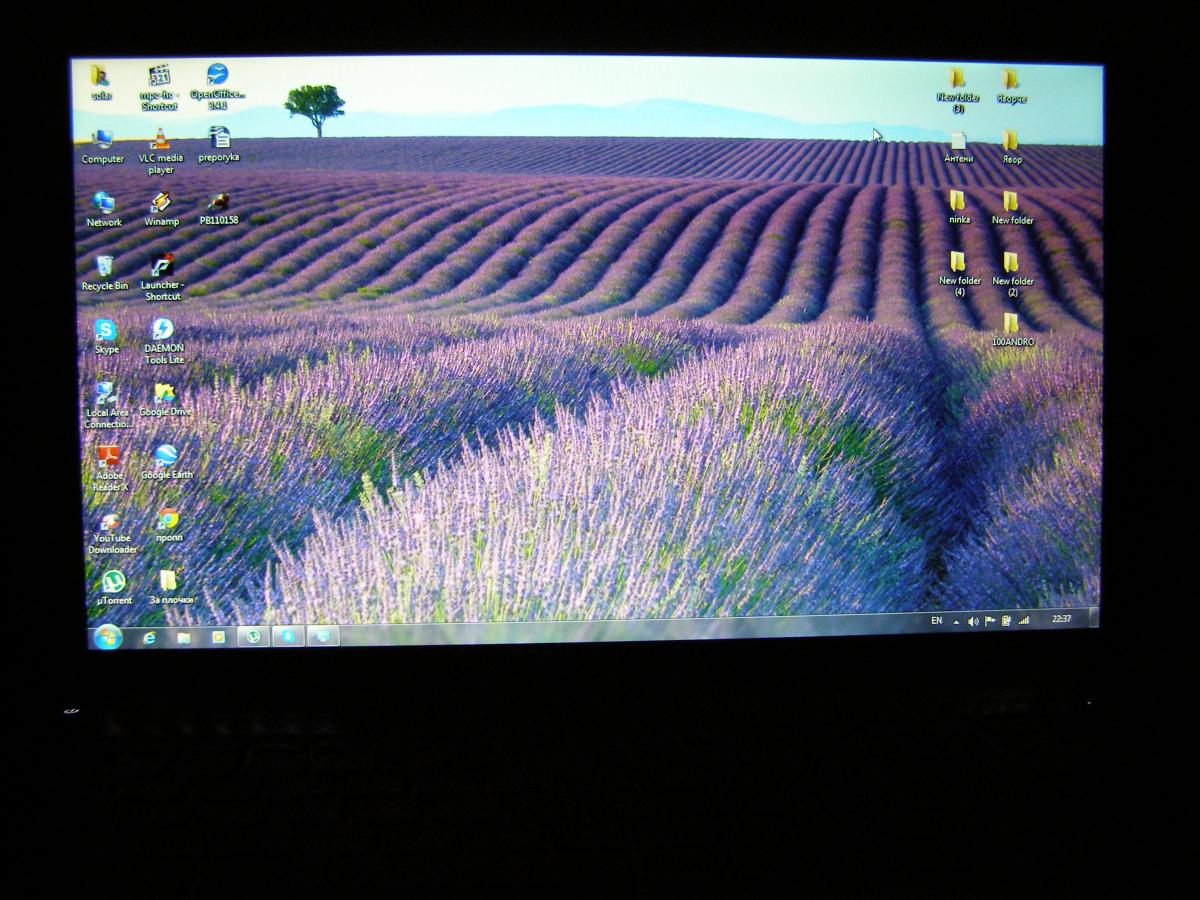Open the Google Drive desktop icon

coord(165,393)
